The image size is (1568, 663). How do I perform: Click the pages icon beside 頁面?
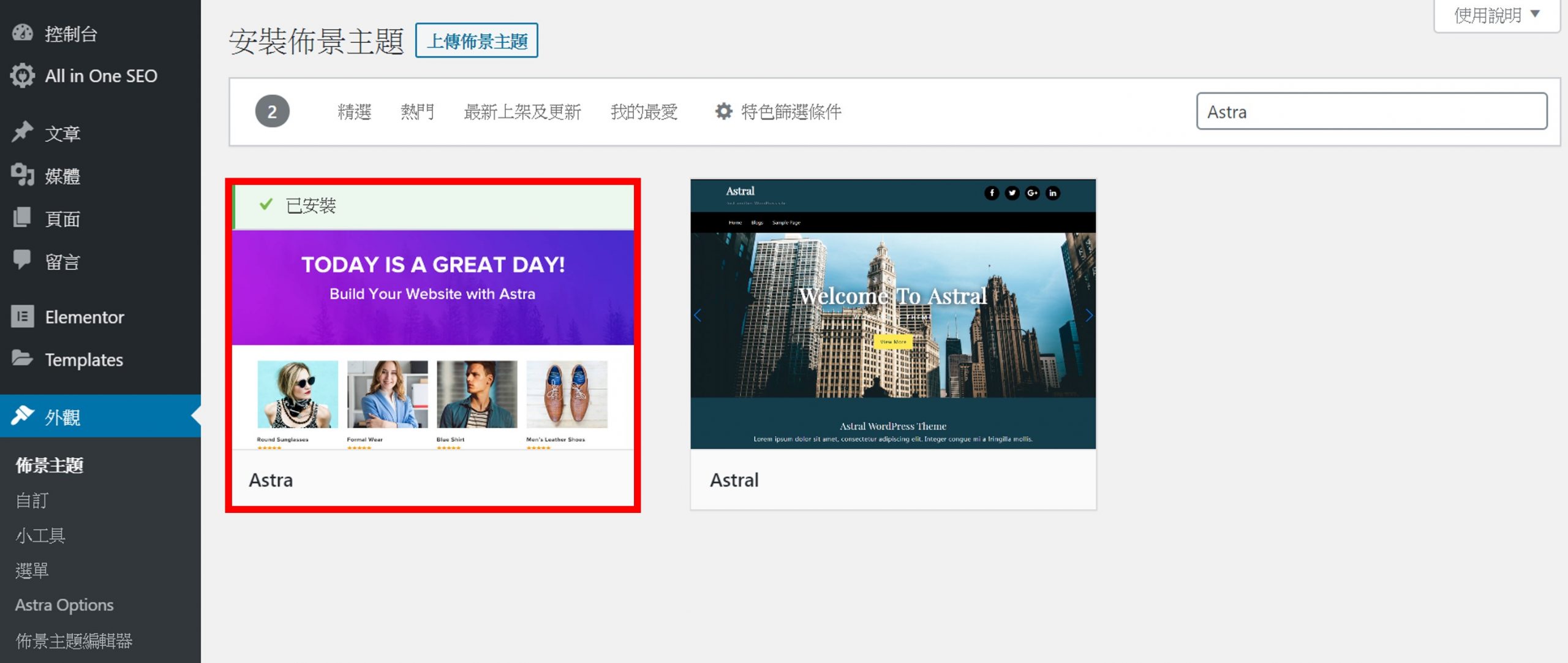tap(23, 218)
